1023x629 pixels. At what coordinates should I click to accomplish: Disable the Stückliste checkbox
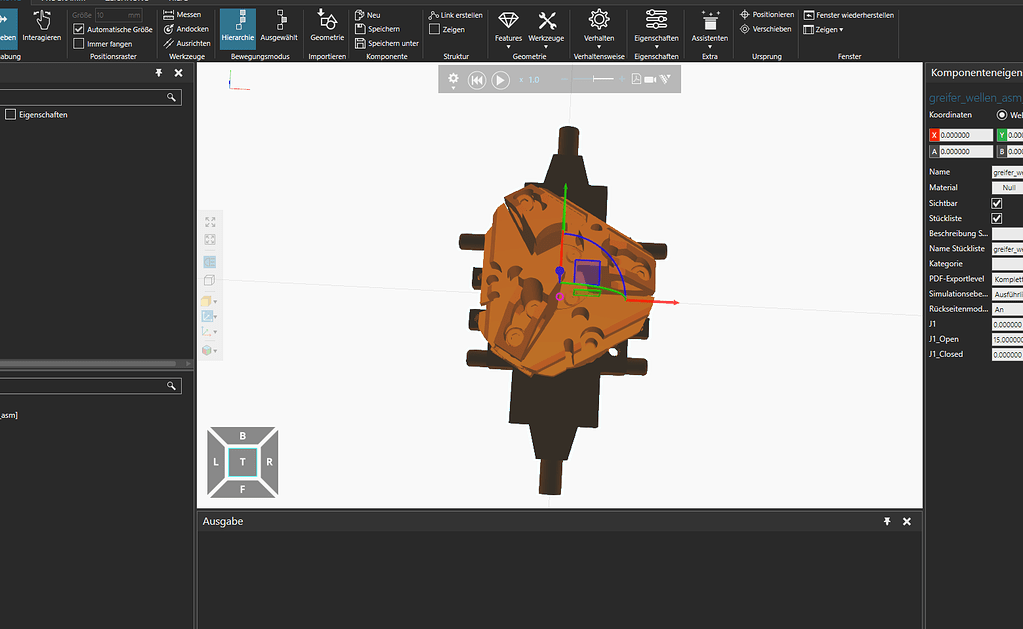point(997,218)
